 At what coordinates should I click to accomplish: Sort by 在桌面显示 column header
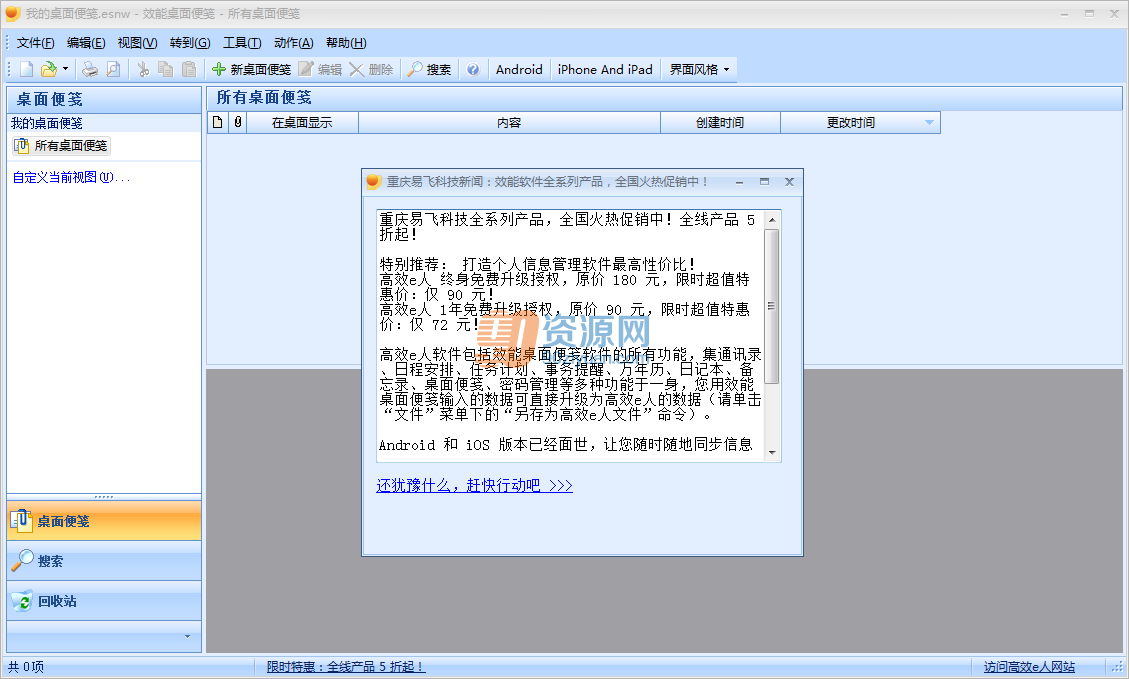[302, 122]
